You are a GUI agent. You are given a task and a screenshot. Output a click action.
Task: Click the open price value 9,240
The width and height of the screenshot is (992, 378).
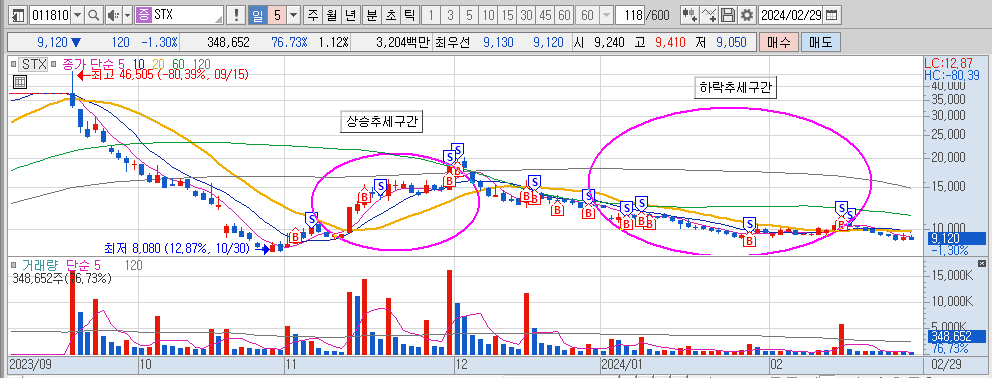tap(609, 43)
